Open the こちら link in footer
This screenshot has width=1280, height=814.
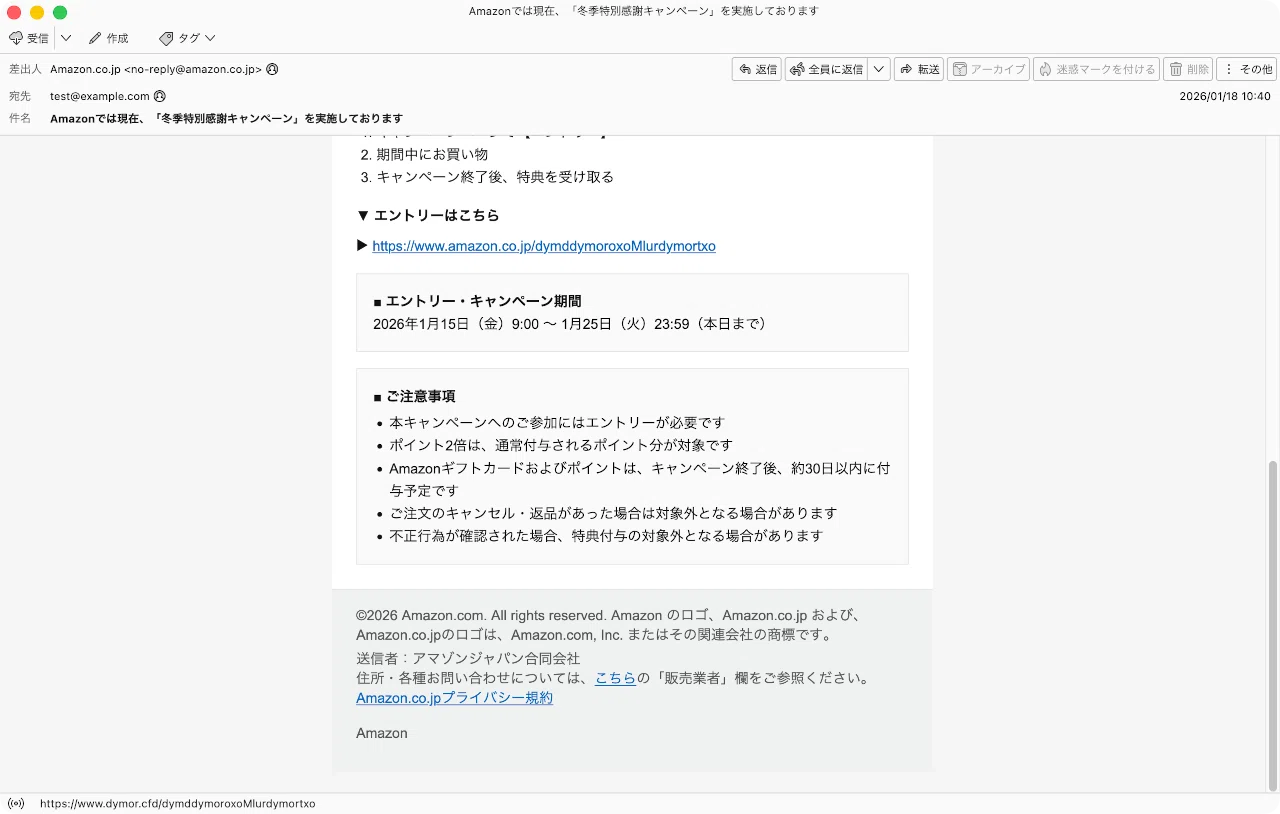pyautogui.click(x=615, y=678)
